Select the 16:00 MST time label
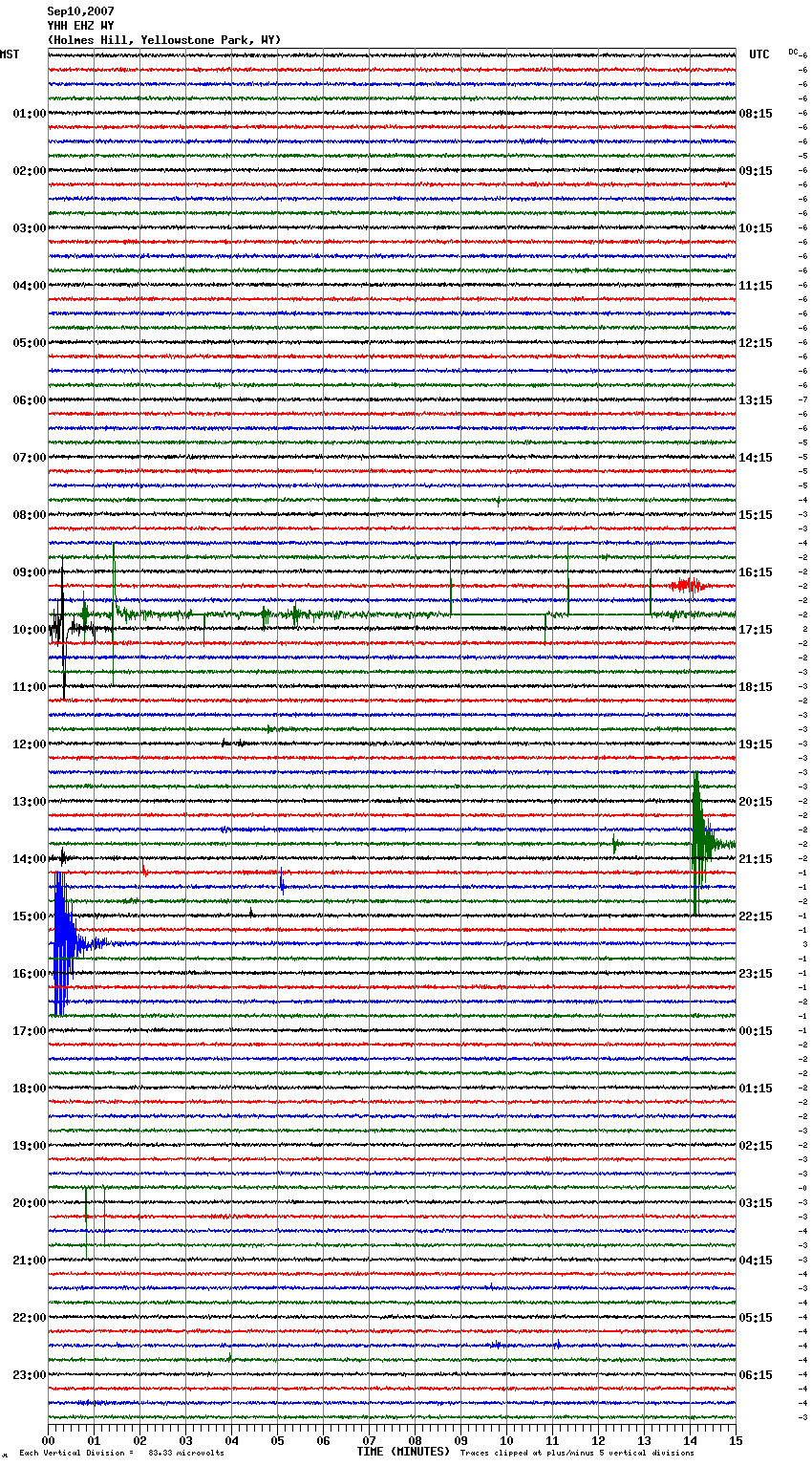Viewport: 812px width, 1466px height. [29, 974]
